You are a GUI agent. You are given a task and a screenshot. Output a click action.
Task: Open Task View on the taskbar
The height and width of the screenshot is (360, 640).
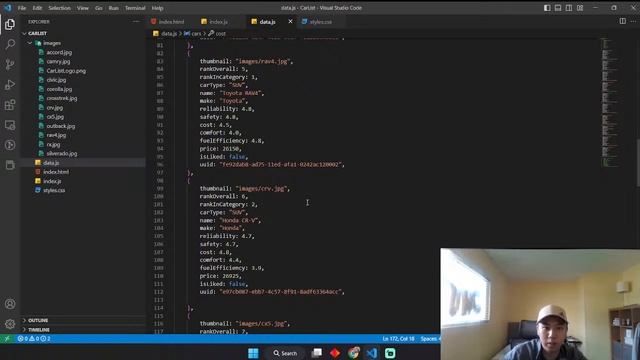pyautogui.click(x=317, y=353)
